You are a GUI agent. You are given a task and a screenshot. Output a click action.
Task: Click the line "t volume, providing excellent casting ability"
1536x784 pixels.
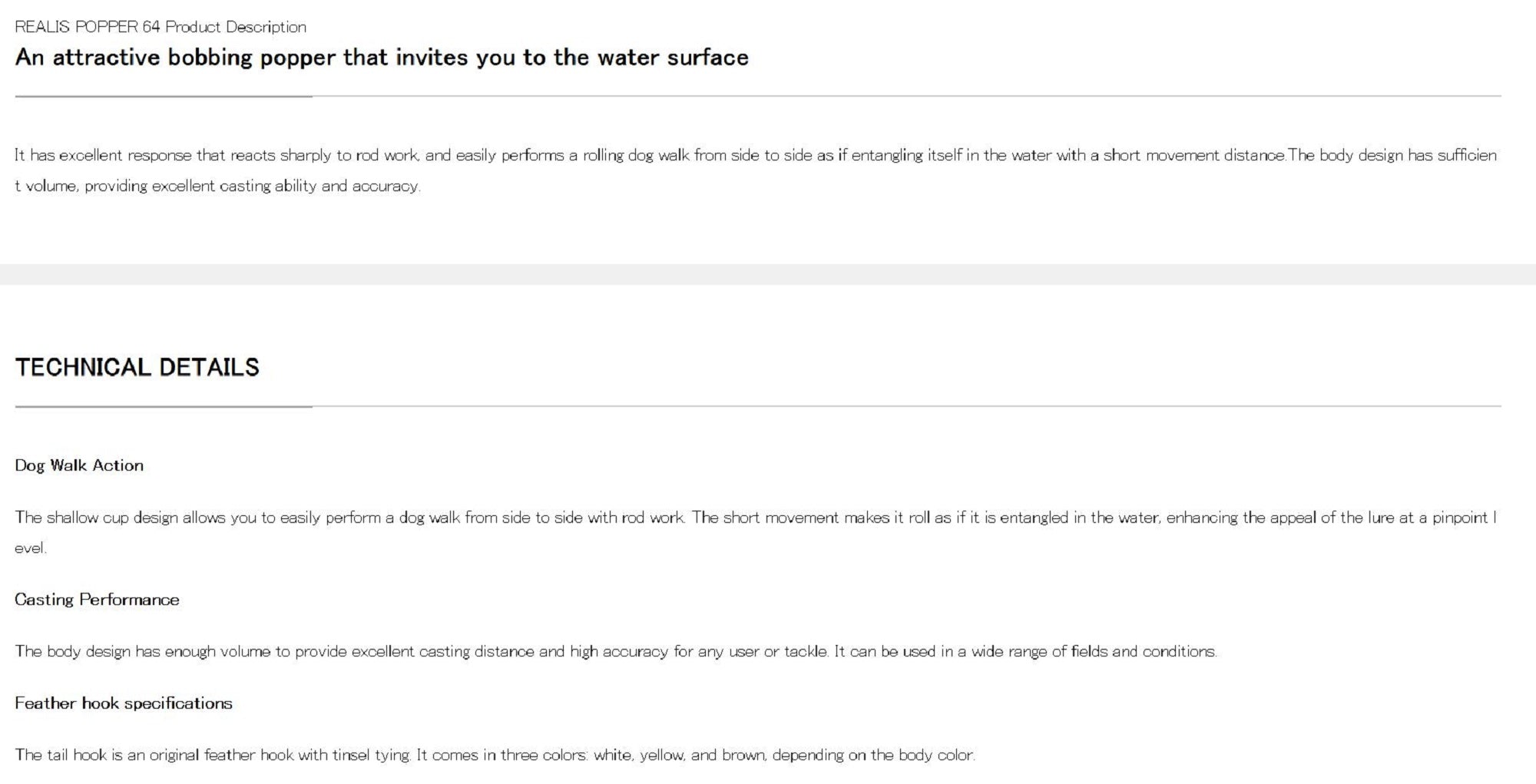[x=218, y=186]
